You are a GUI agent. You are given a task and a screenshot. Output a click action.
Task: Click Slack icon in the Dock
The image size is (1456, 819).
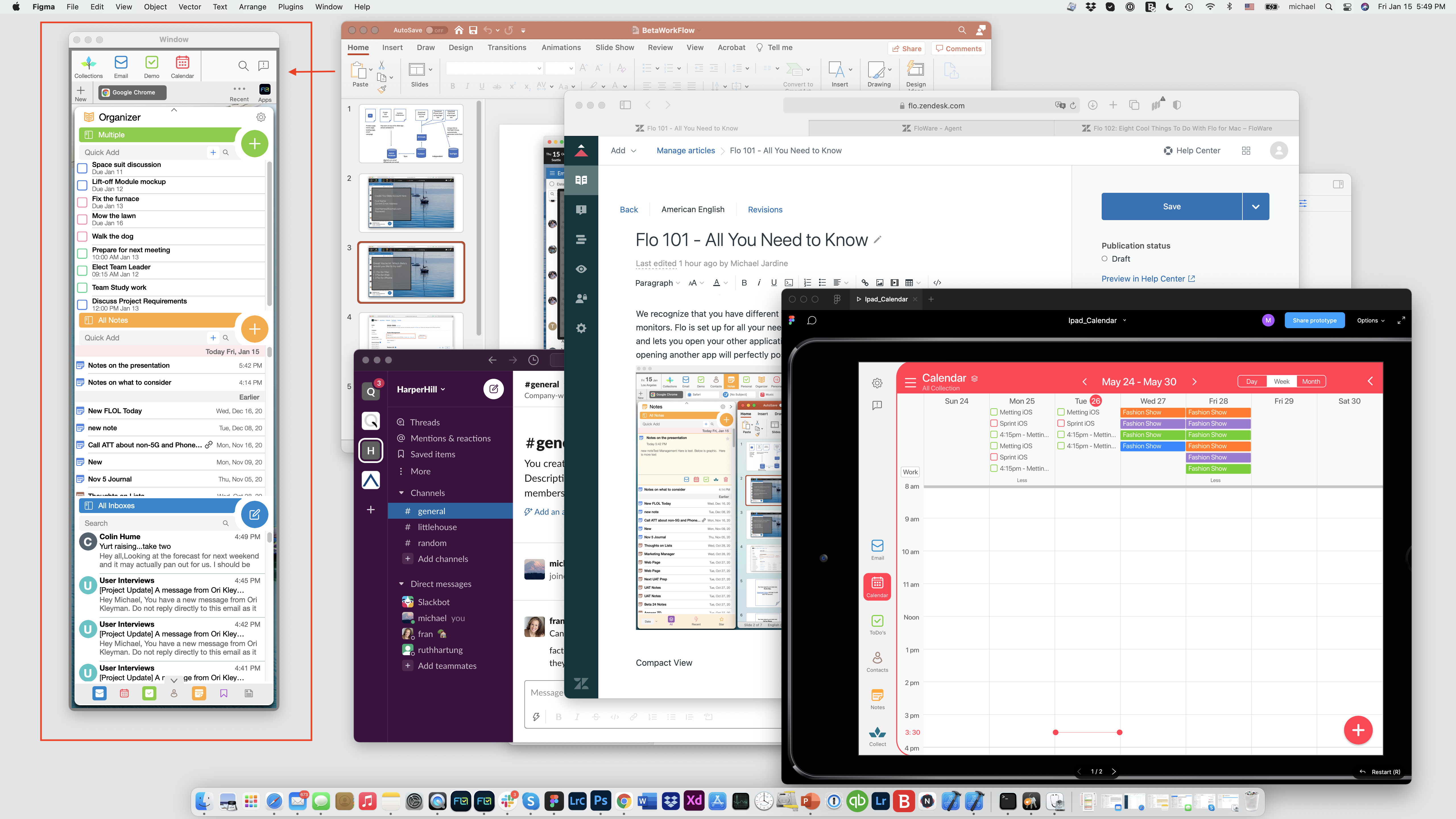pos(508,801)
